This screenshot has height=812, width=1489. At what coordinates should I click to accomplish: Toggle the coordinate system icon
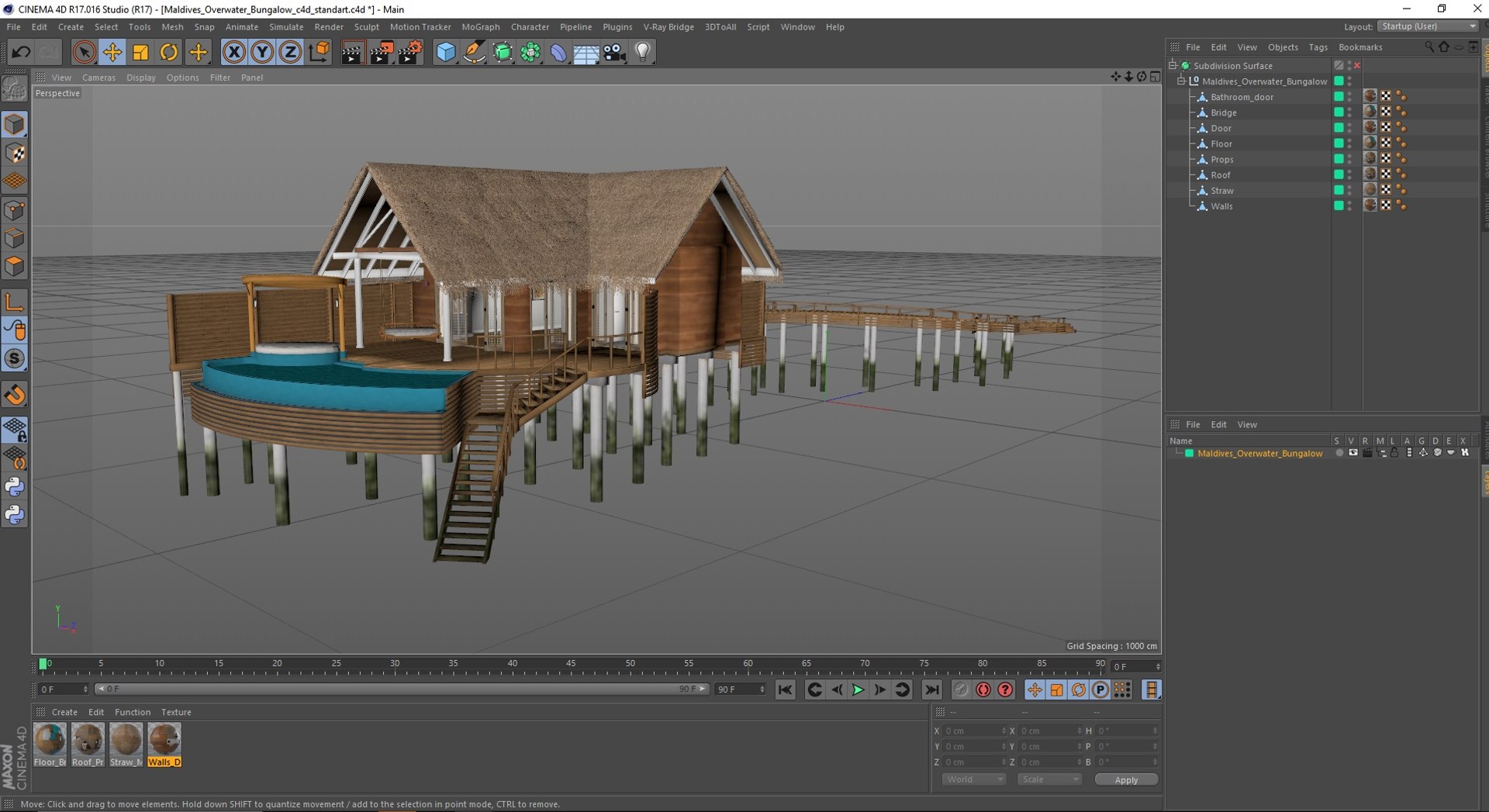319,52
